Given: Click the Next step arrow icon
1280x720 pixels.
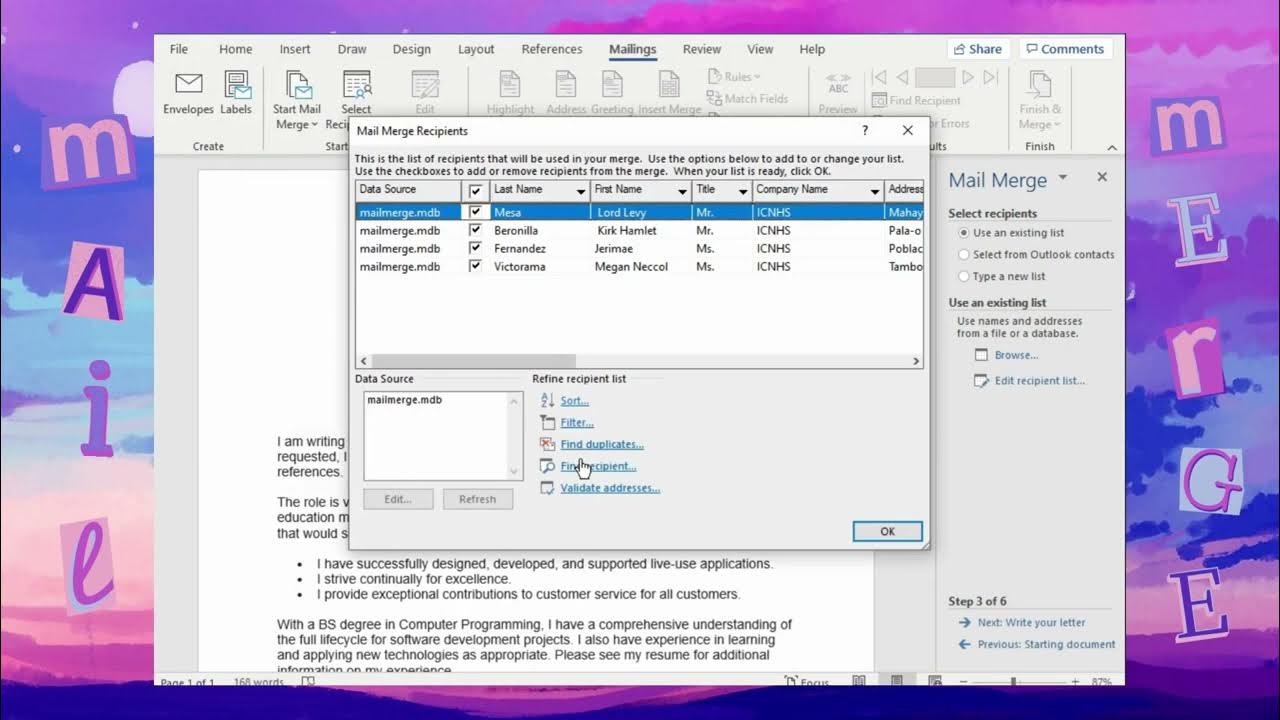Looking at the screenshot, I should pos(964,622).
